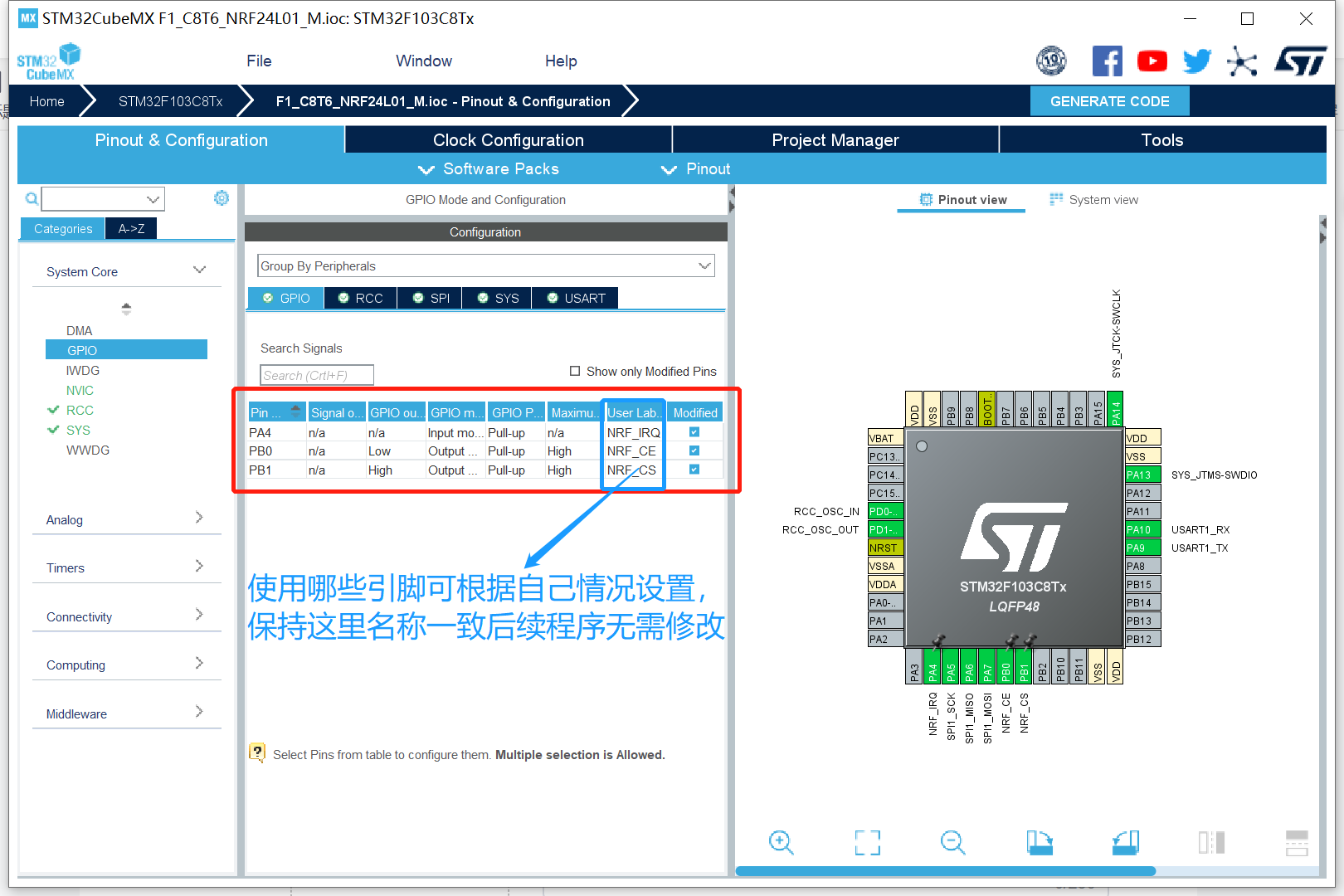The width and height of the screenshot is (1344, 896).
Task: Zoom in on the pinout view
Action: 781,843
